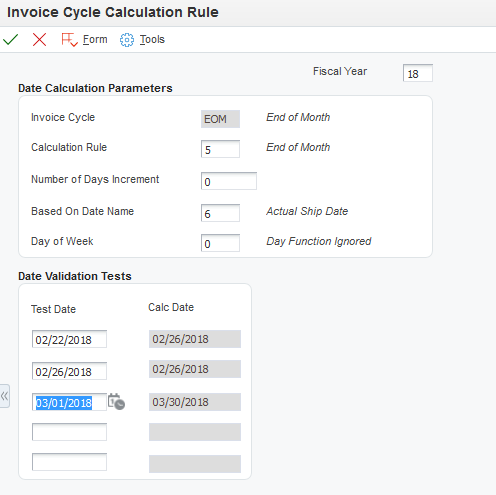
Task: Click the highlighted 03/01/2018 test date field
Action: (x=69, y=402)
